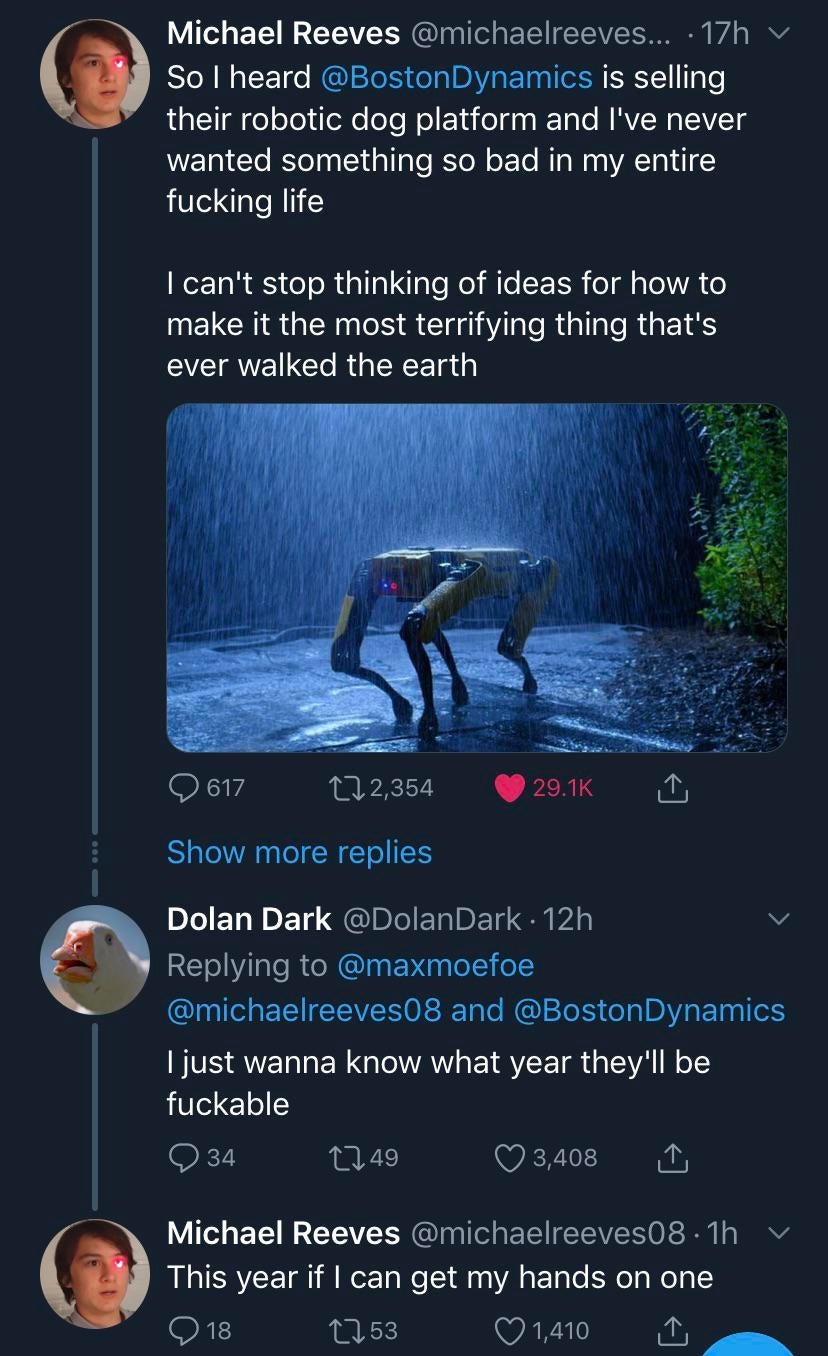Viewport: 828px width, 1356px height.
Task: Open the @maxmoefoe profile mention
Action: (435, 965)
